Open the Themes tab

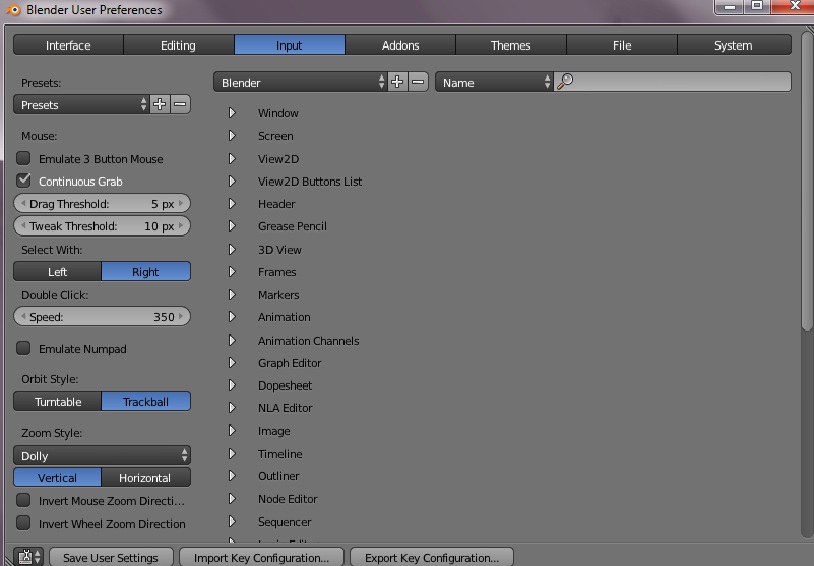(511, 45)
